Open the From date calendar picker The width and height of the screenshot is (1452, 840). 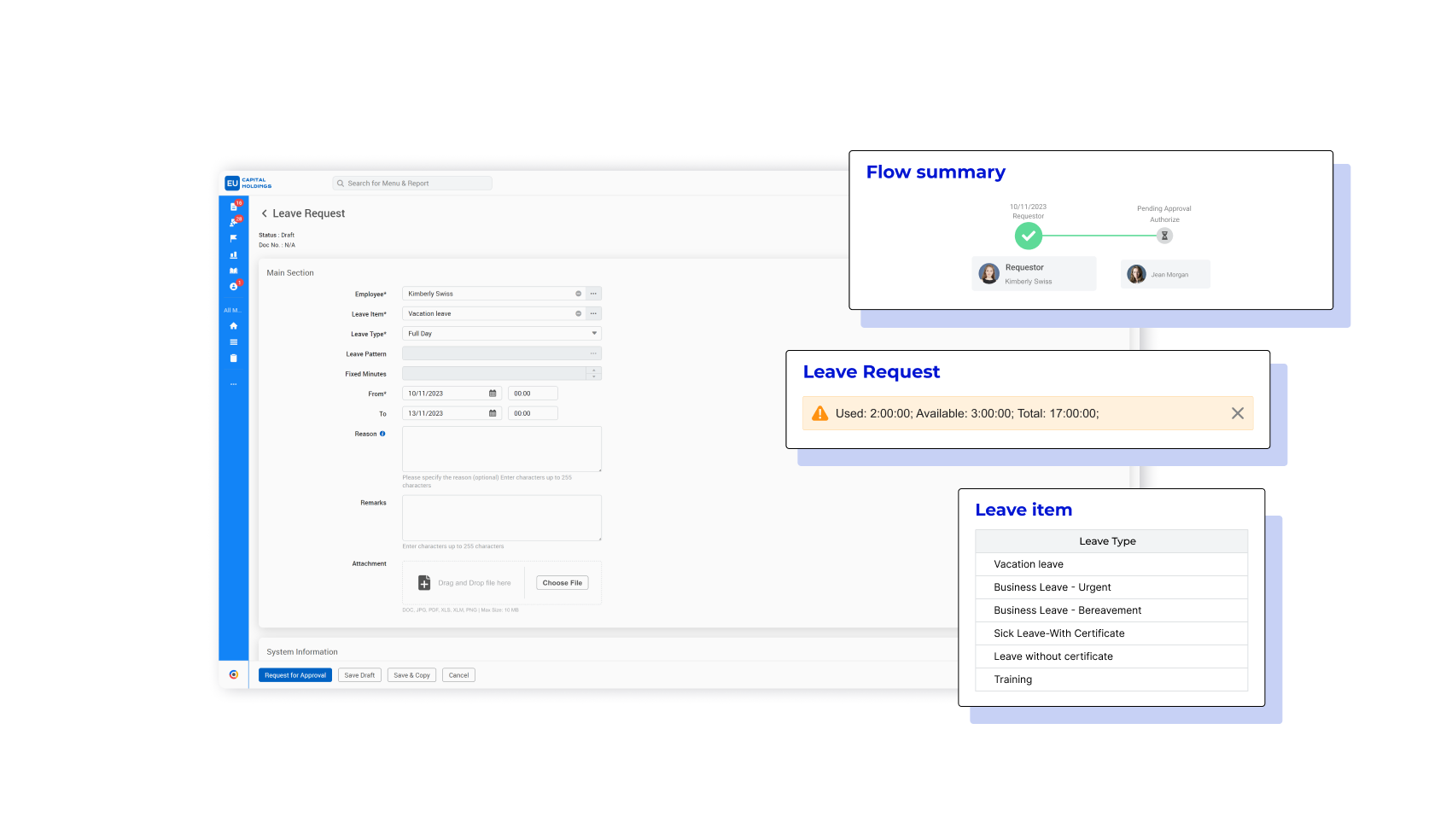(x=493, y=394)
